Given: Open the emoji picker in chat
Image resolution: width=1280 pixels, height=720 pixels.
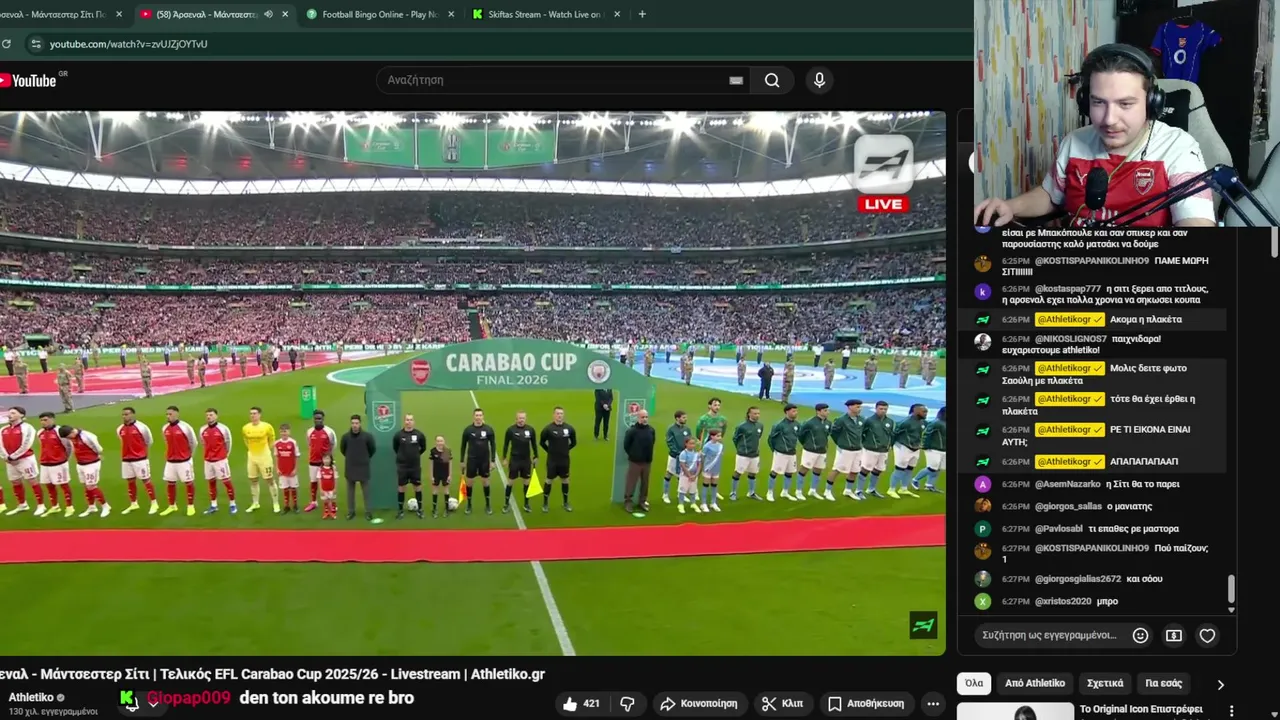Looking at the screenshot, I should click(1140, 635).
